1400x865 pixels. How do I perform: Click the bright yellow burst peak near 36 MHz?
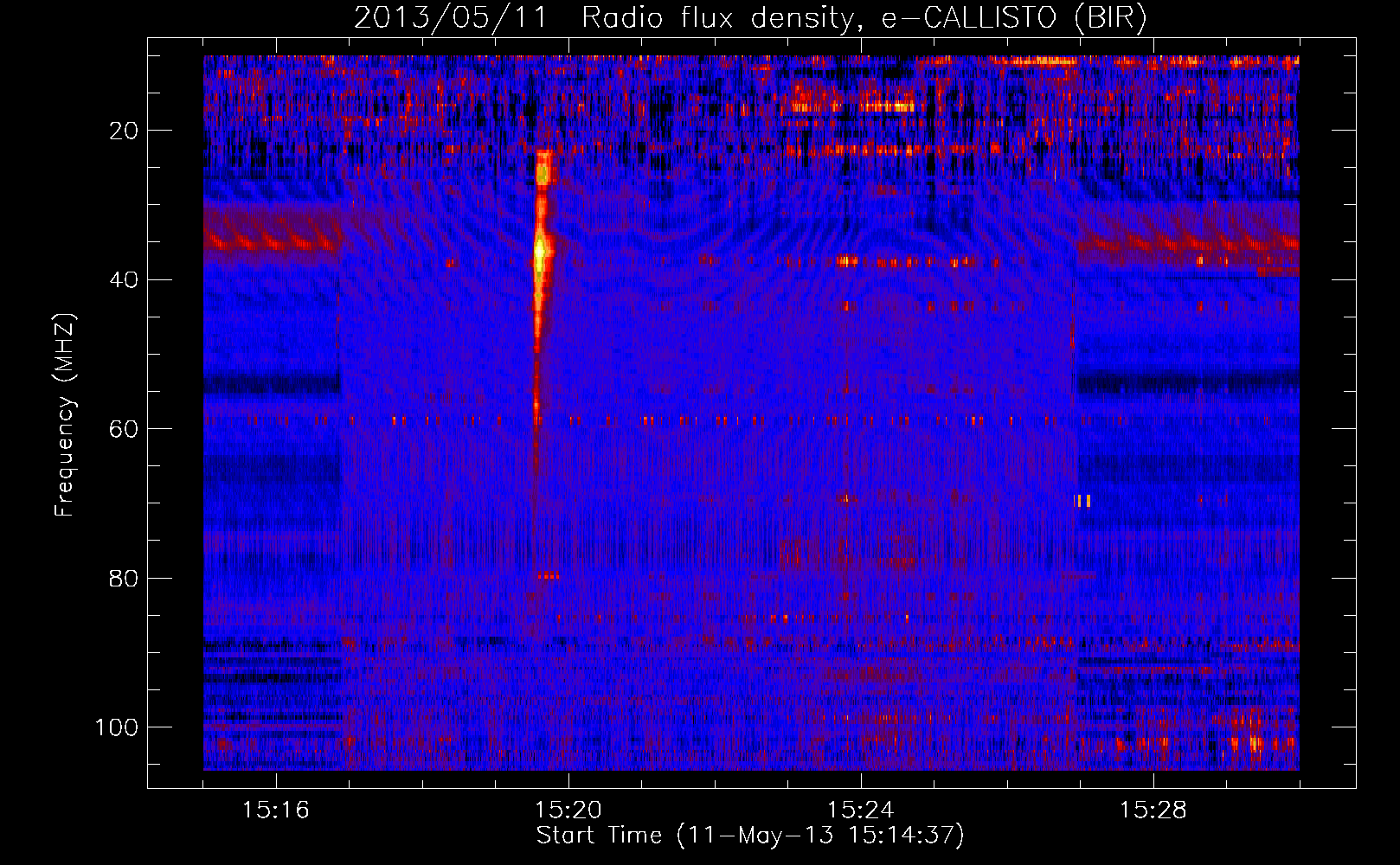[541, 251]
